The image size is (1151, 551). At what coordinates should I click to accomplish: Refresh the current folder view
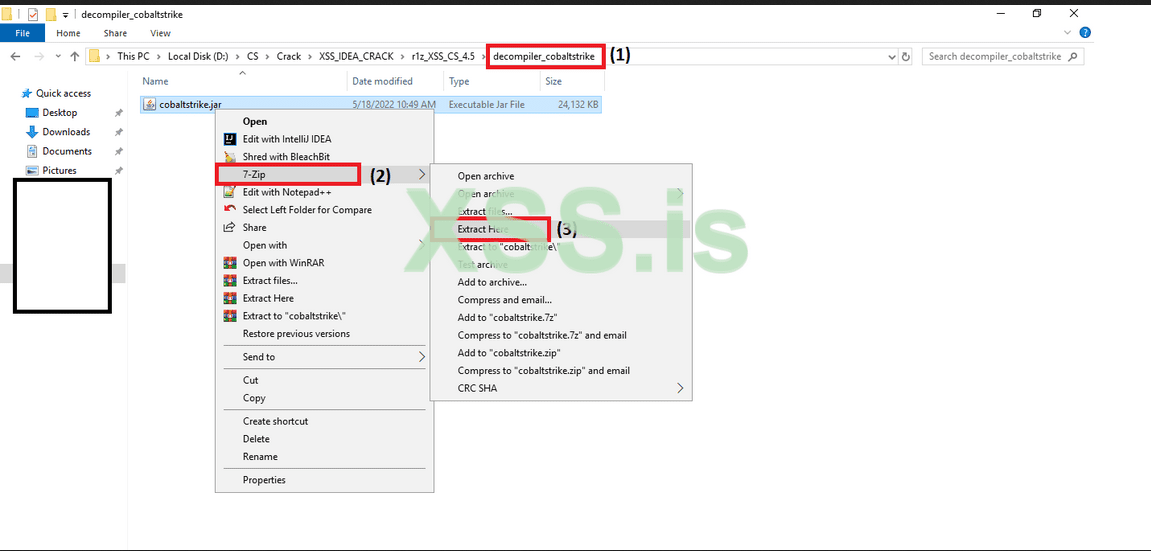click(905, 56)
